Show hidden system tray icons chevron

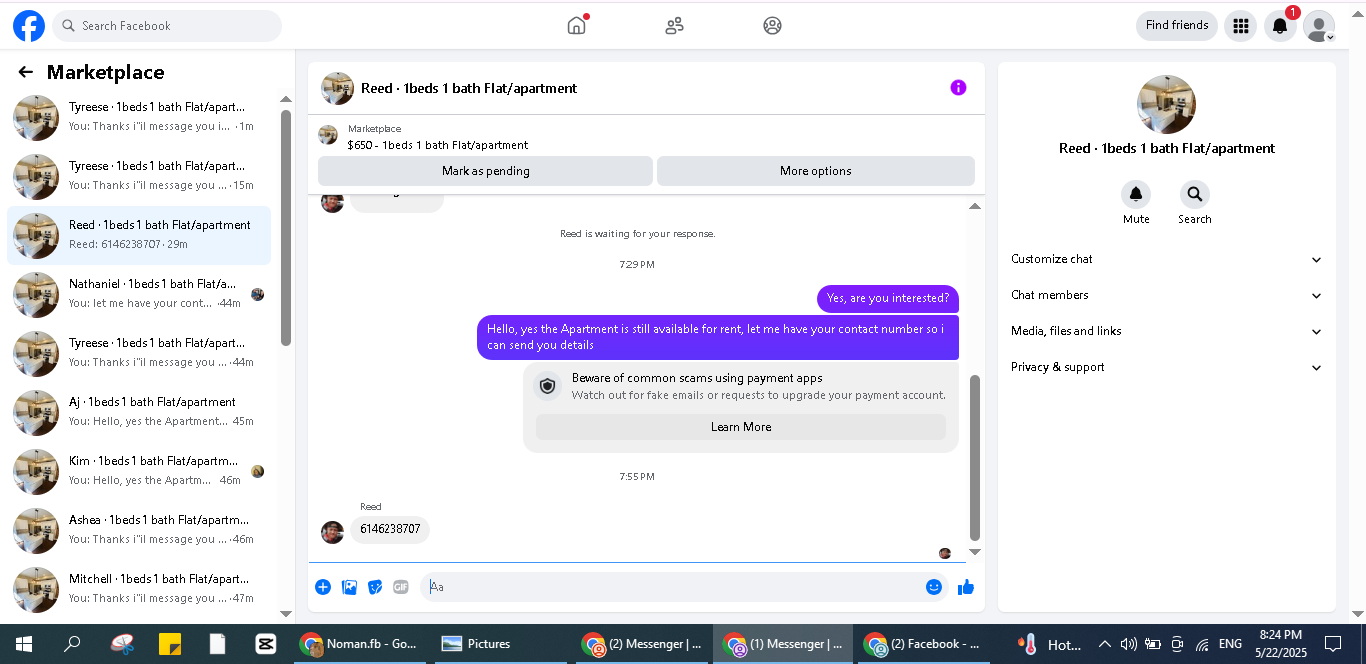[1104, 644]
